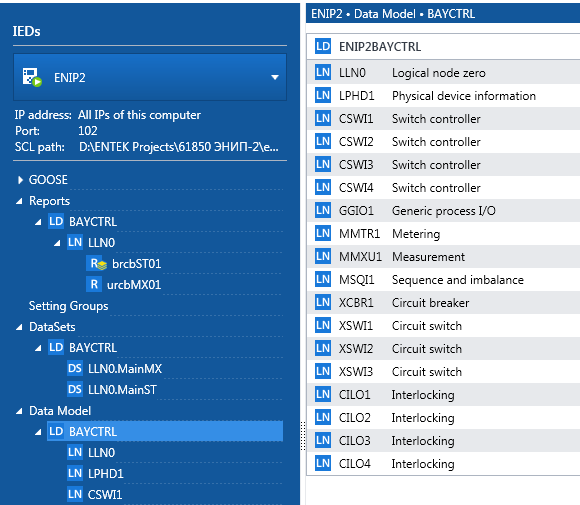Screen dimensions: 580x505
Task: Select the MSQI1 Sequence and imbalance row
Action: (x=443, y=279)
